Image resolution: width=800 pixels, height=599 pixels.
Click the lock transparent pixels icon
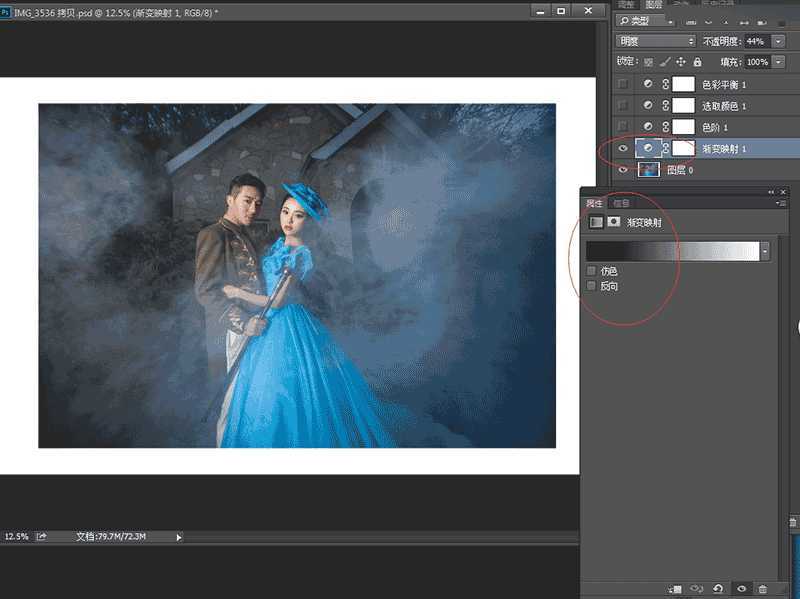649,62
